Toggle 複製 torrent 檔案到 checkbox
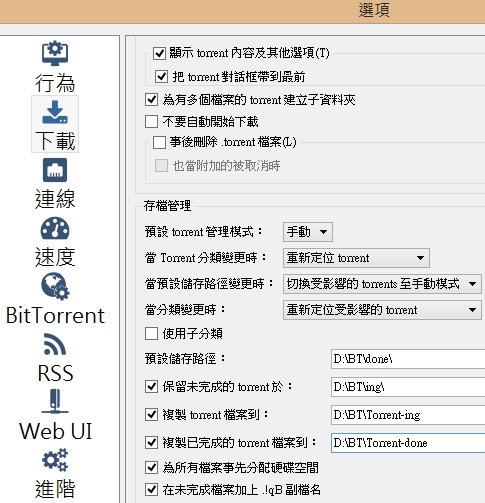The image size is (485, 503). point(151,415)
